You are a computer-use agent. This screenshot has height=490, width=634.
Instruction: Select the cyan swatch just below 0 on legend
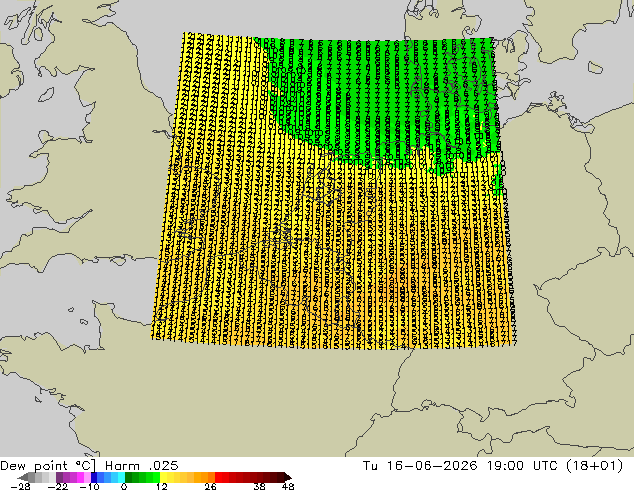coord(121,477)
